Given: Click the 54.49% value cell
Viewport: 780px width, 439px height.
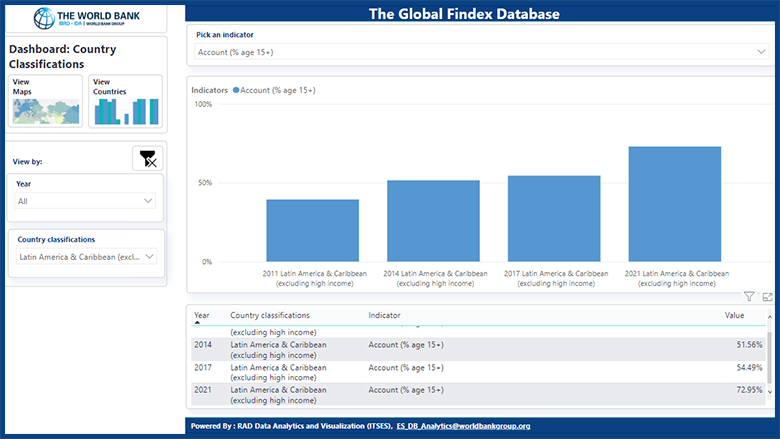Looking at the screenshot, I should coord(749,367).
